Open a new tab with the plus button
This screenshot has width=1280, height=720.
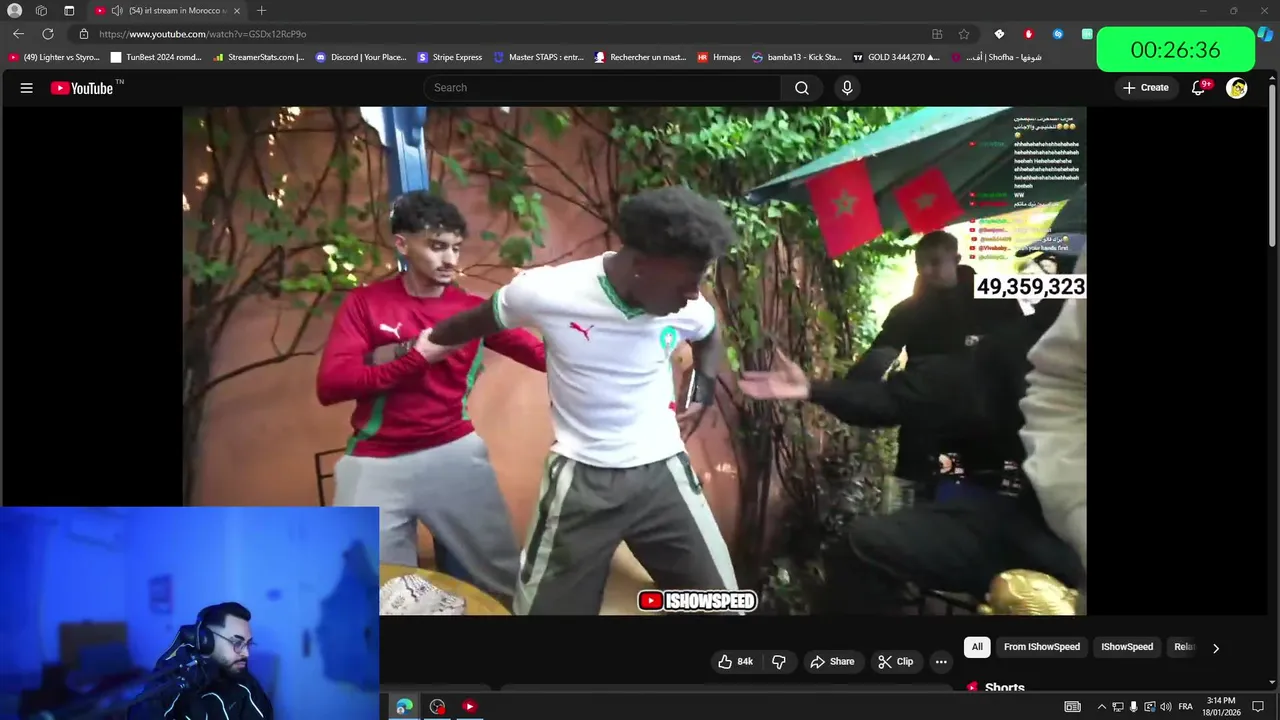click(261, 11)
